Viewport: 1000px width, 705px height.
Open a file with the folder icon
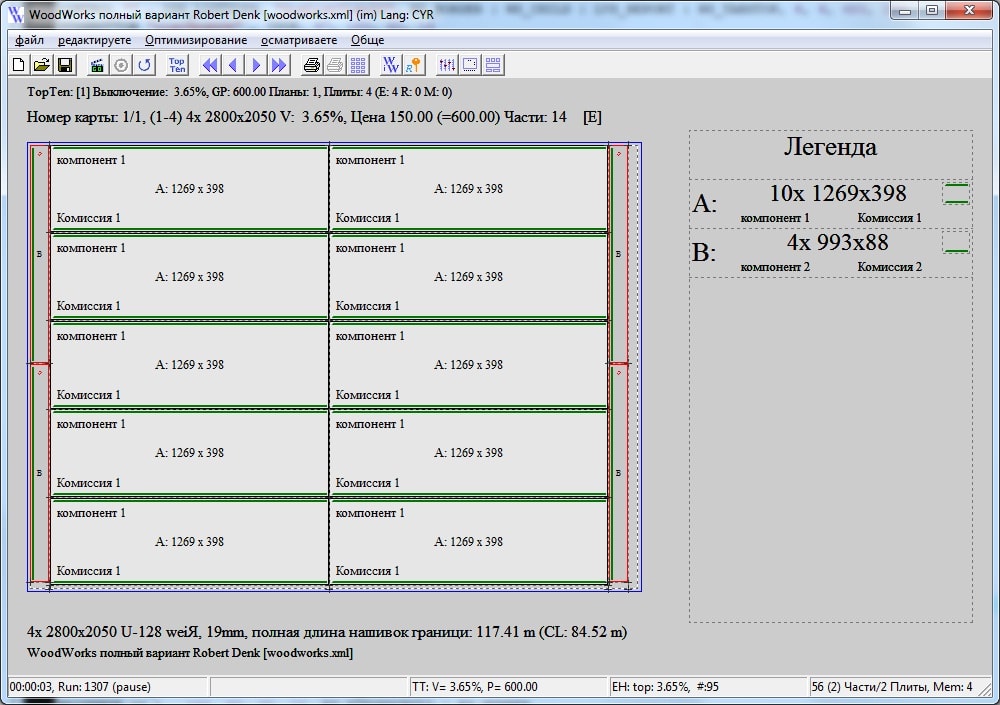pyautogui.click(x=41, y=64)
